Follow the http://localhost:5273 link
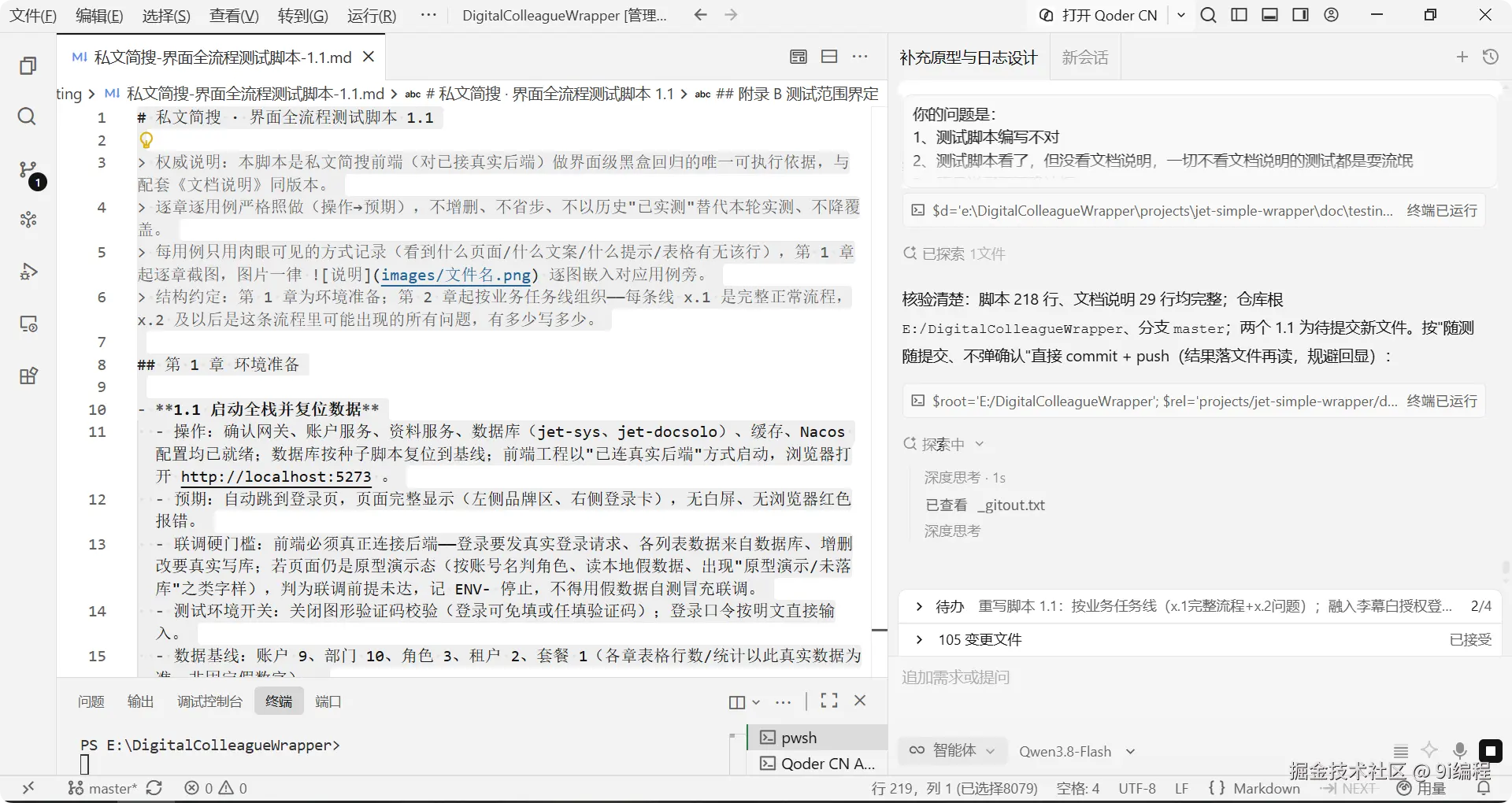 (276, 476)
